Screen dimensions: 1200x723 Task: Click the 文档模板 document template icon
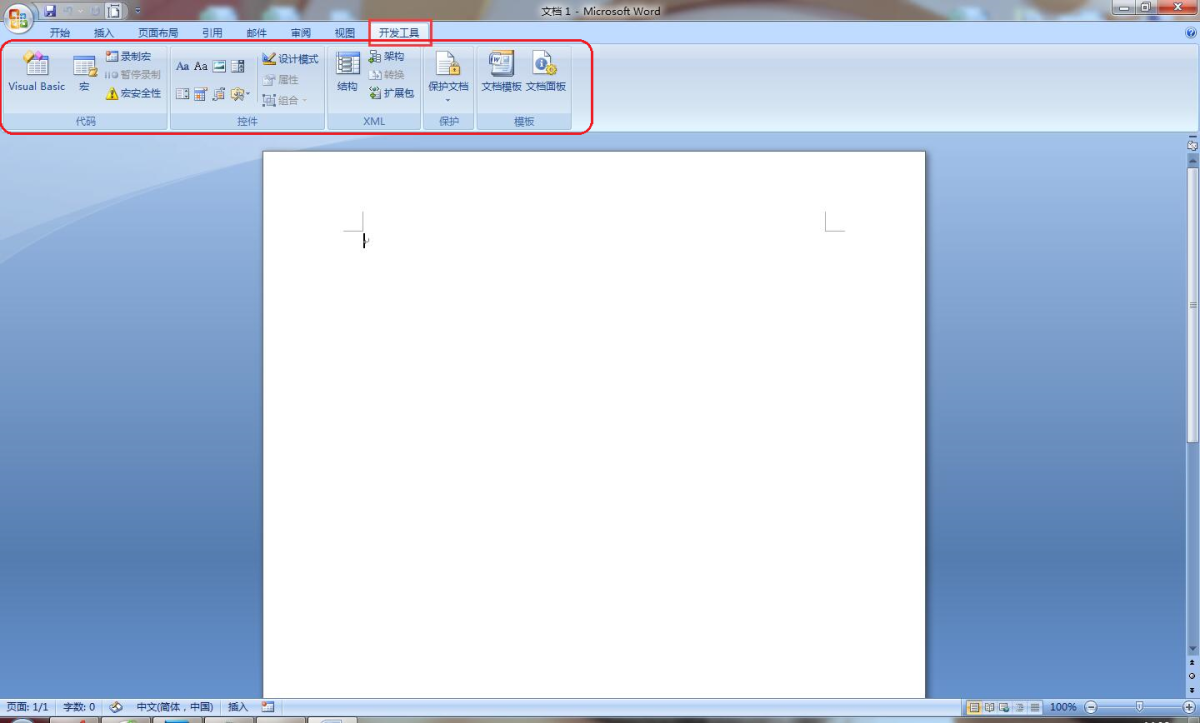coord(501,73)
